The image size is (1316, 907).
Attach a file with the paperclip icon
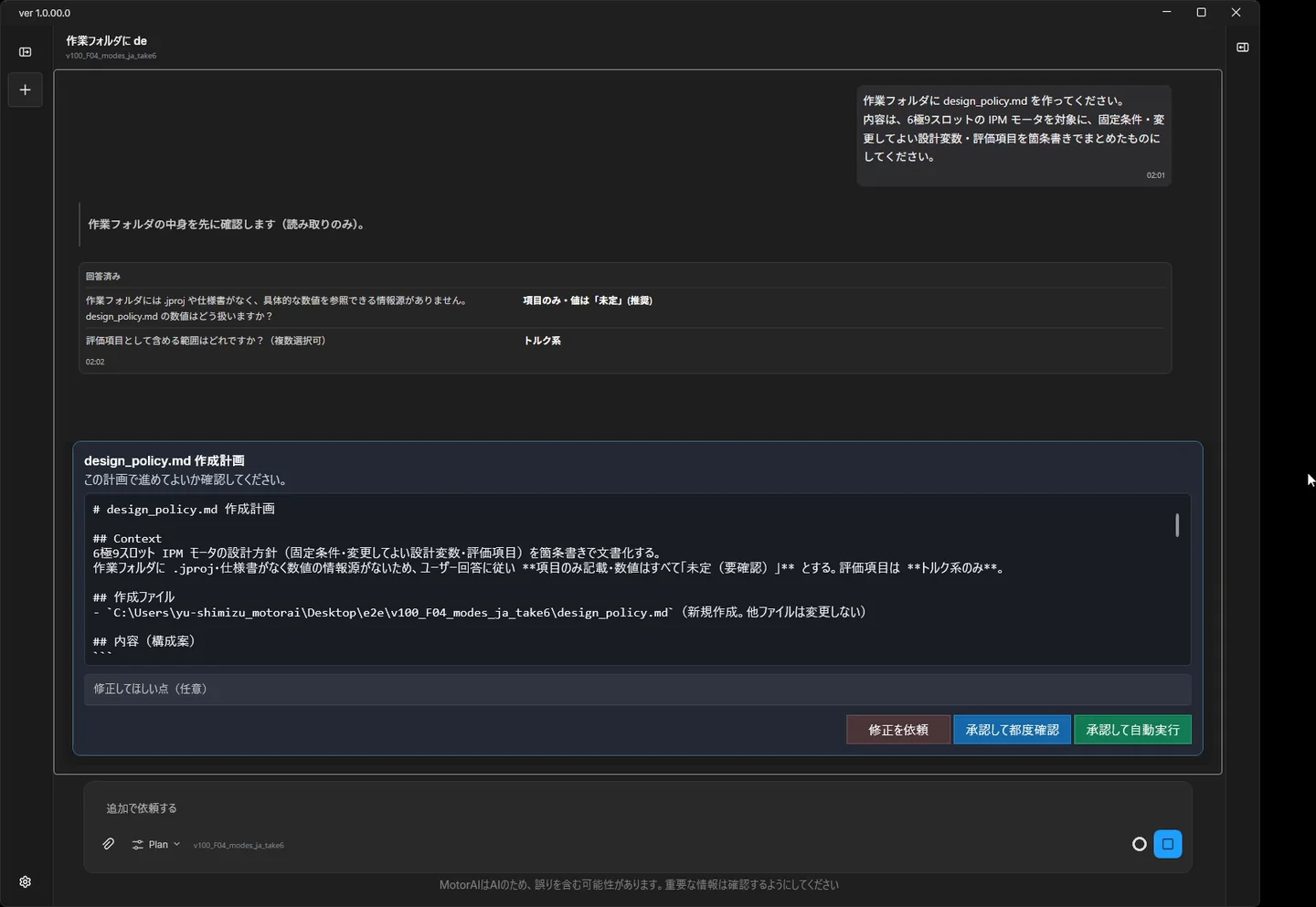[x=109, y=844]
